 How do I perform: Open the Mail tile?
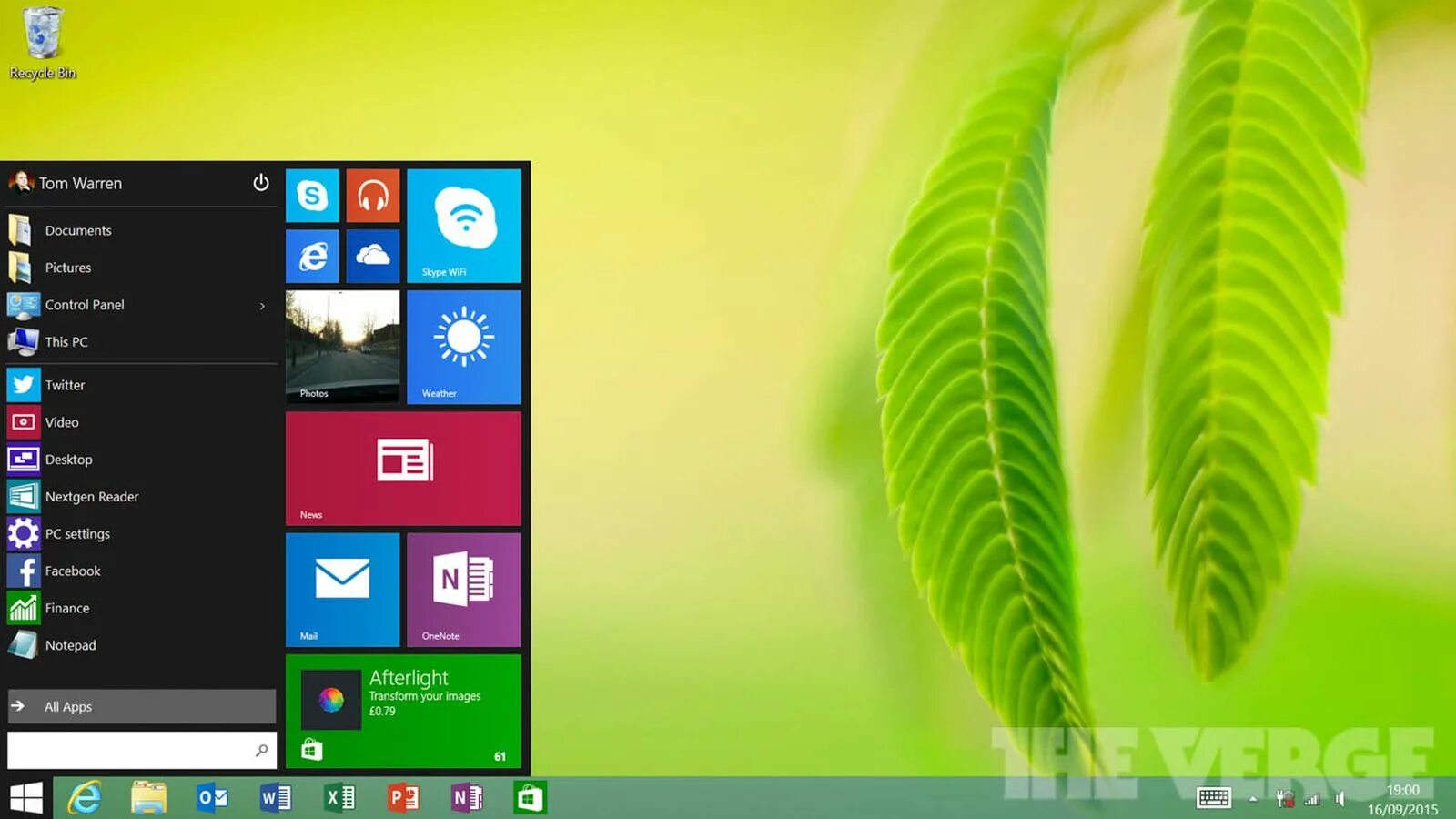[x=342, y=590]
